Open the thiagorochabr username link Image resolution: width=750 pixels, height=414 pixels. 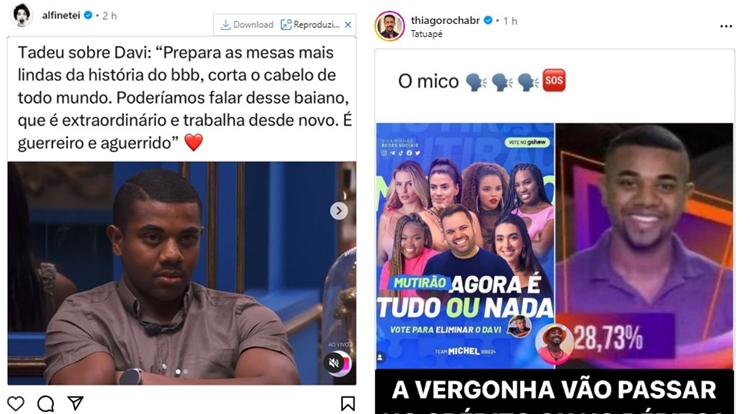point(445,21)
